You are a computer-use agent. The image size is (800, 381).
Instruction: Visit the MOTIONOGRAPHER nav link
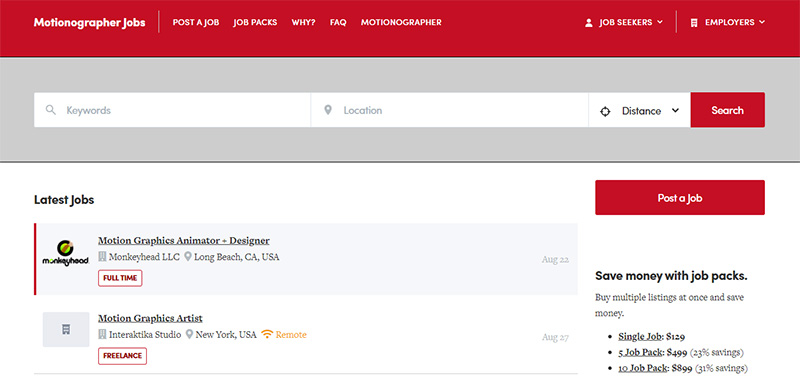(401, 22)
